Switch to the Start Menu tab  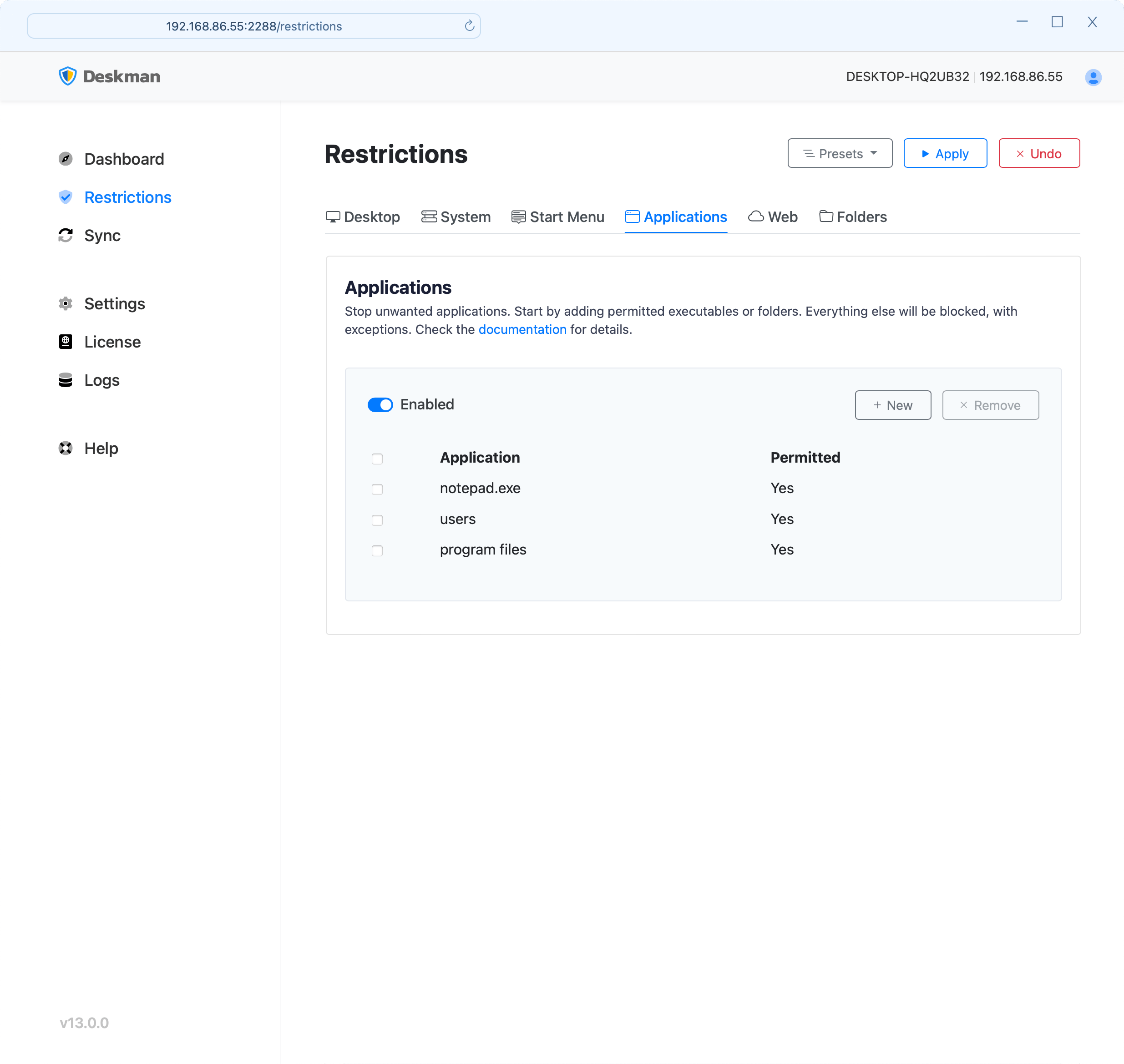click(x=558, y=217)
